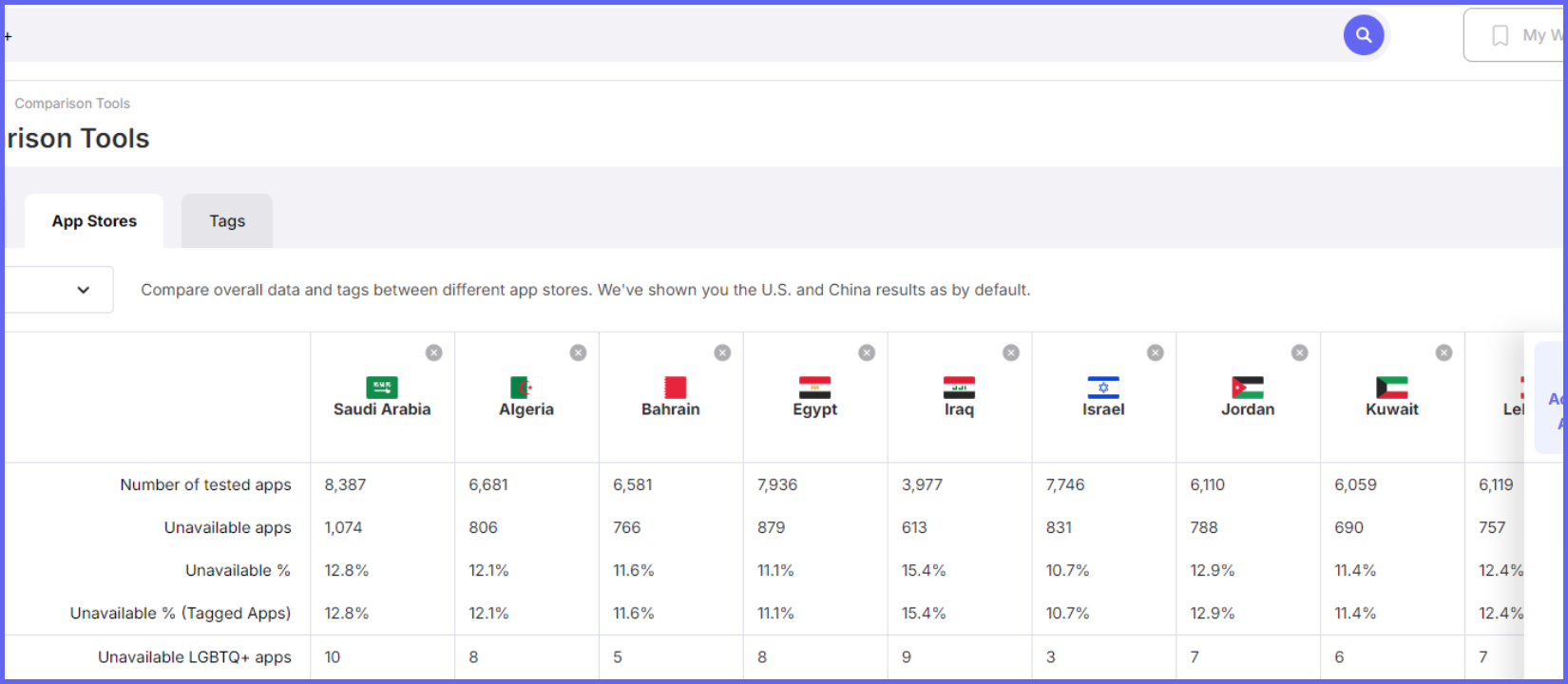The width and height of the screenshot is (1568, 684).
Task: Remove the Israel column
Action: click(1156, 352)
